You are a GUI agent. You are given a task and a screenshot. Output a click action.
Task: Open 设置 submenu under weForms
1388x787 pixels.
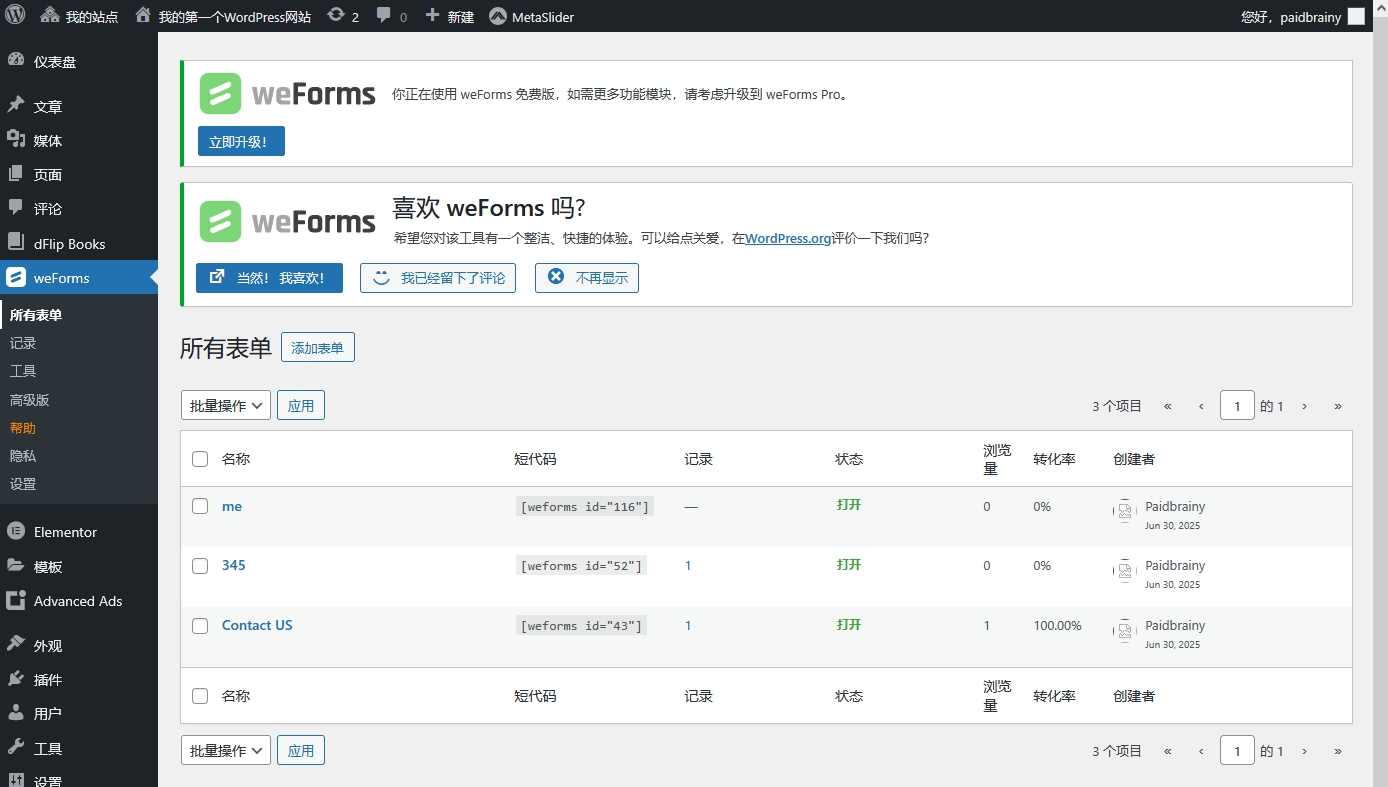click(23, 483)
